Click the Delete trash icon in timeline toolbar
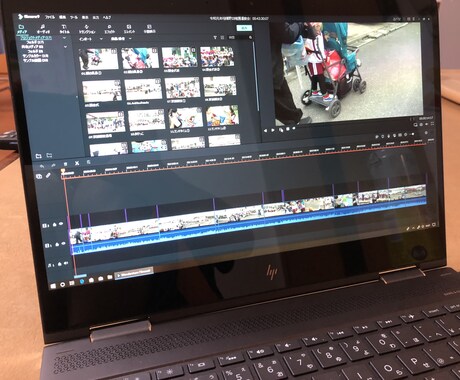The width and height of the screenshot is (460, 380). (65, 164)
